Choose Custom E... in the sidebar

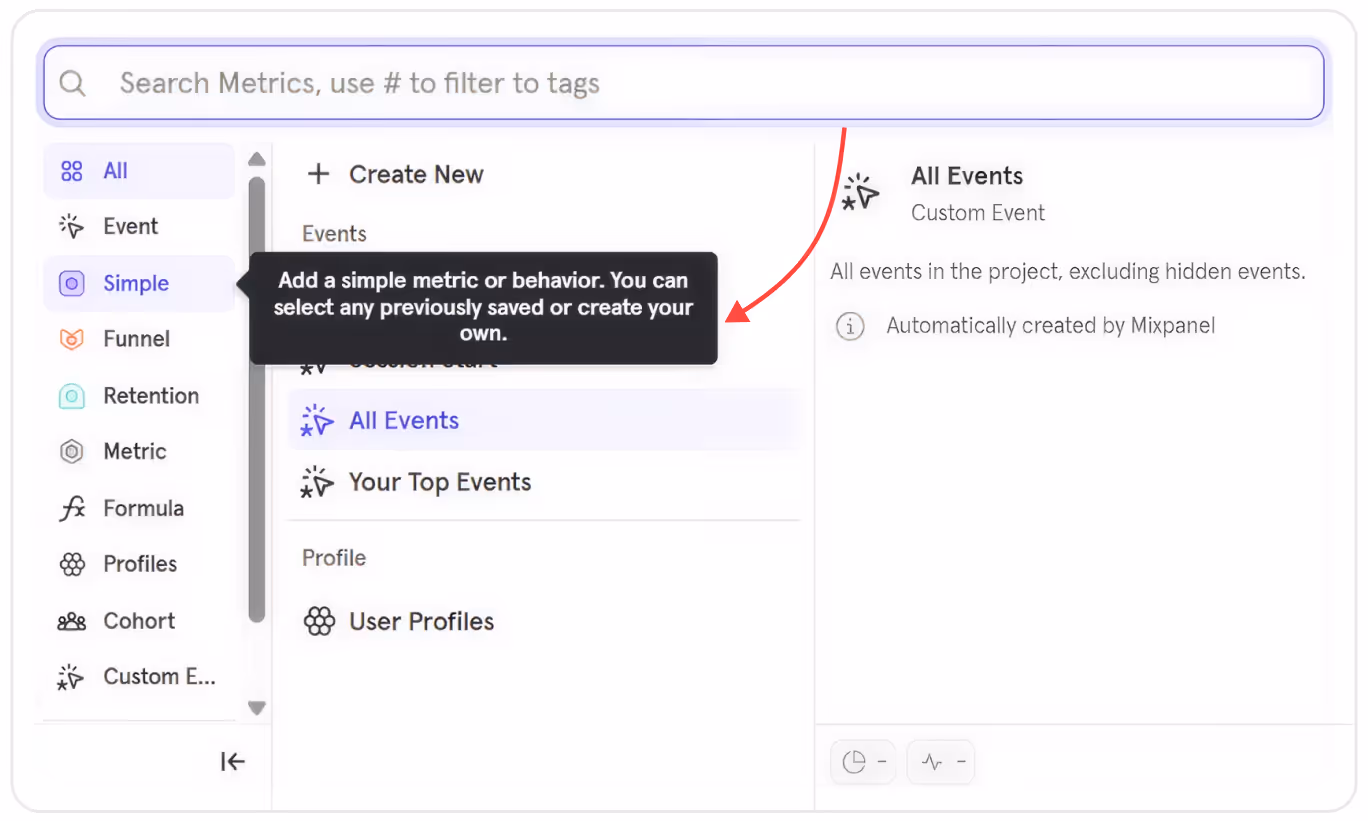tap(139, 677)
